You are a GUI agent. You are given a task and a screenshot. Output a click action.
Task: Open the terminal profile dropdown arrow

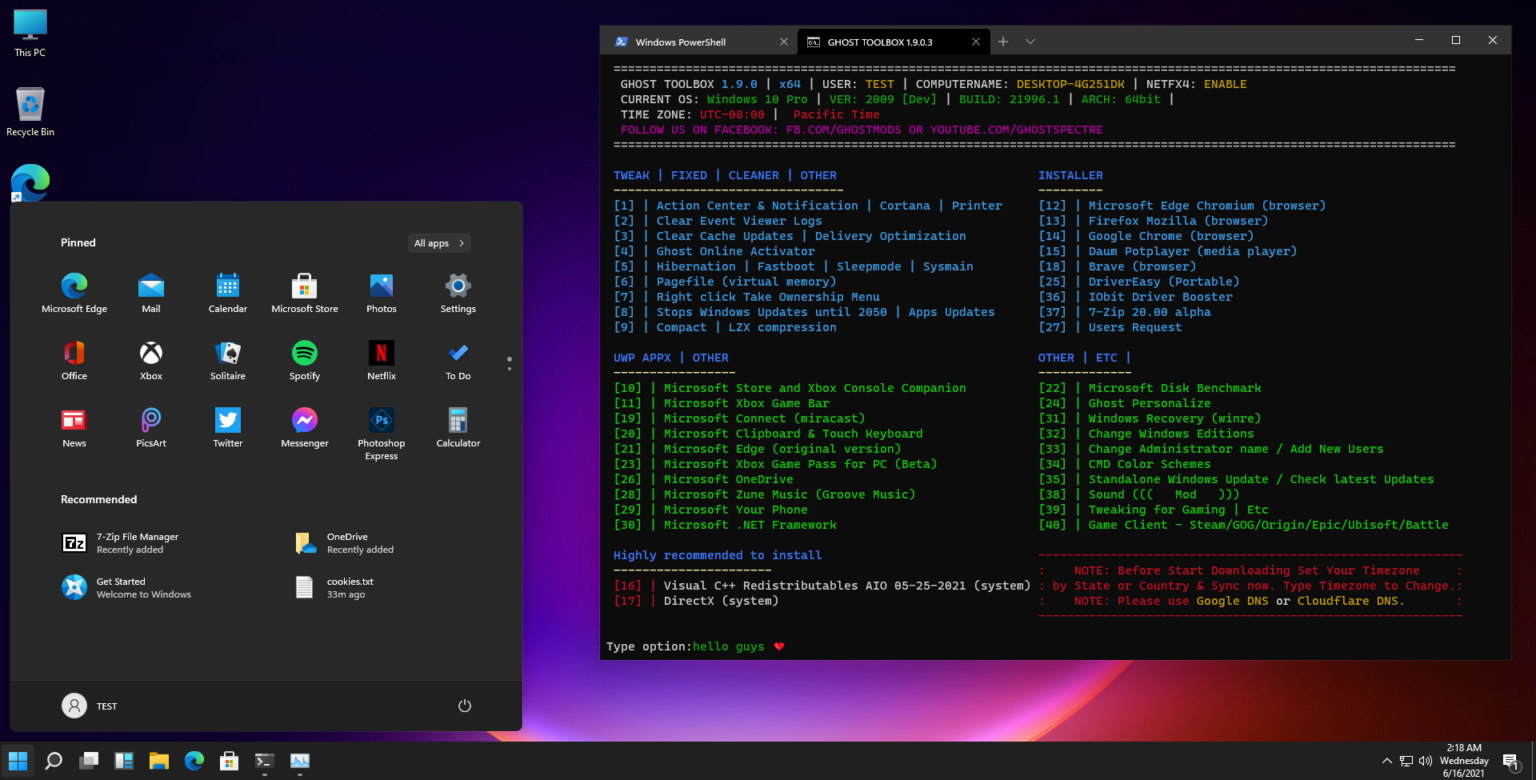(1030, 42)
